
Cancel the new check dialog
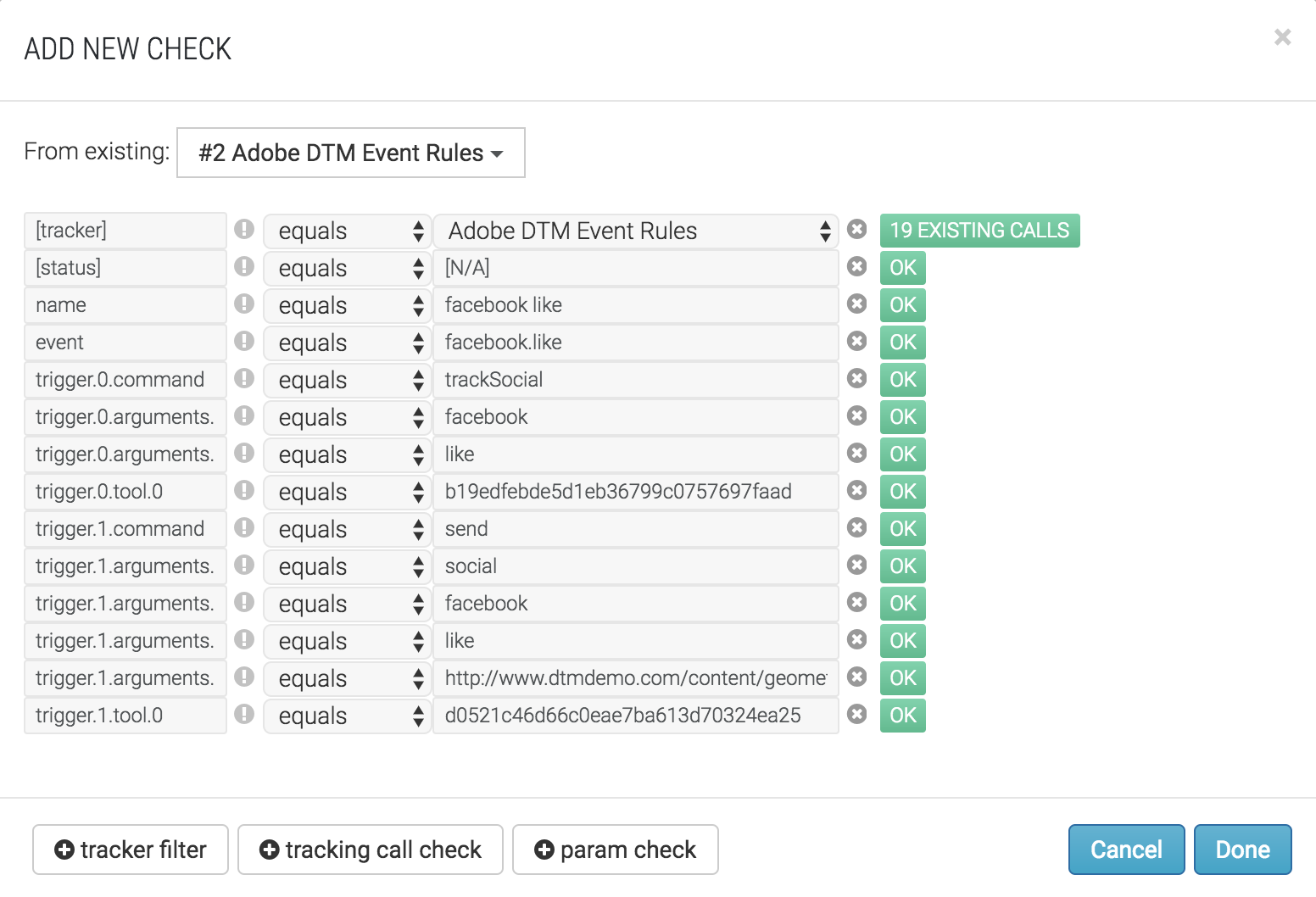1126,850
